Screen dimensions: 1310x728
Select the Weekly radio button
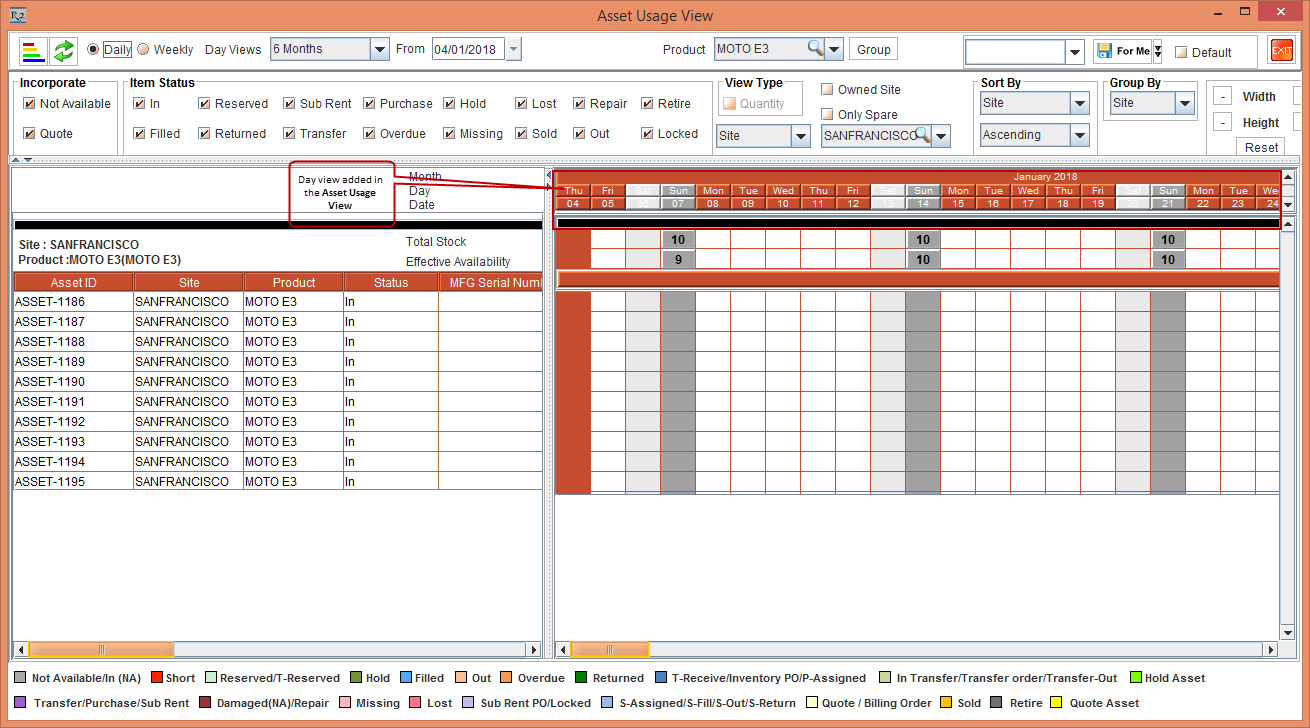[143, 50]
